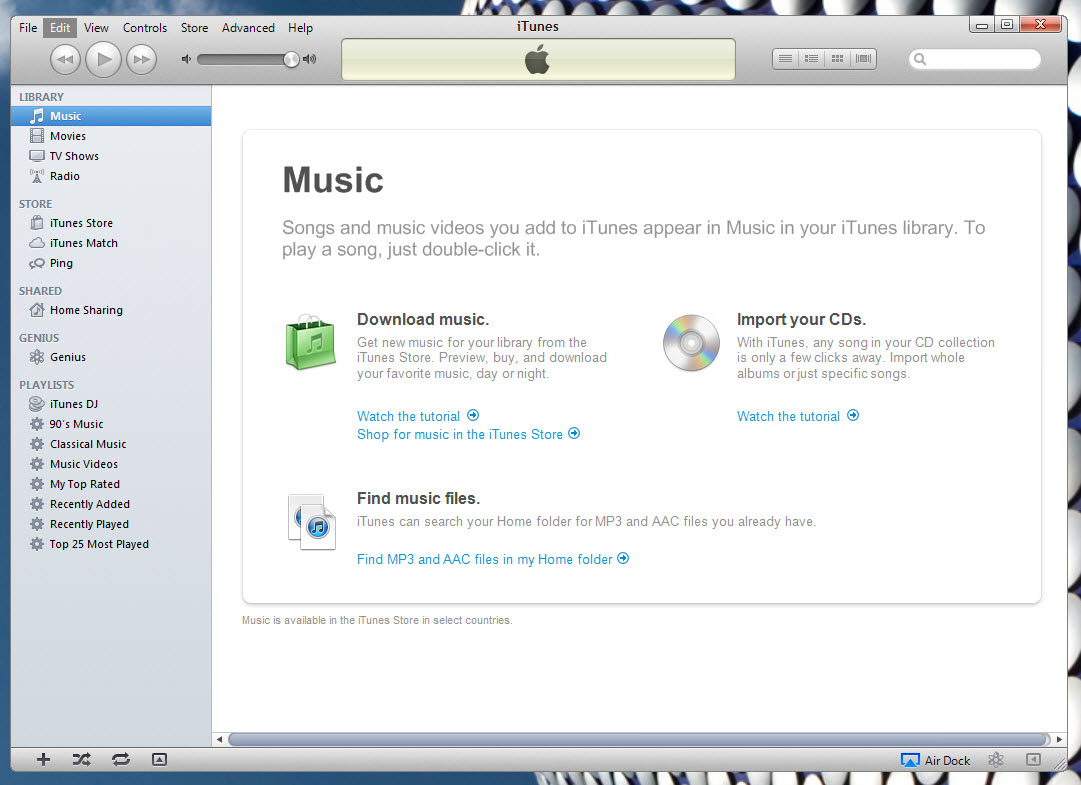This screenshot has height=785, width=1081.
Task: Click the volume slider knob
Action: pyautogui.click(x=292, y=59)
